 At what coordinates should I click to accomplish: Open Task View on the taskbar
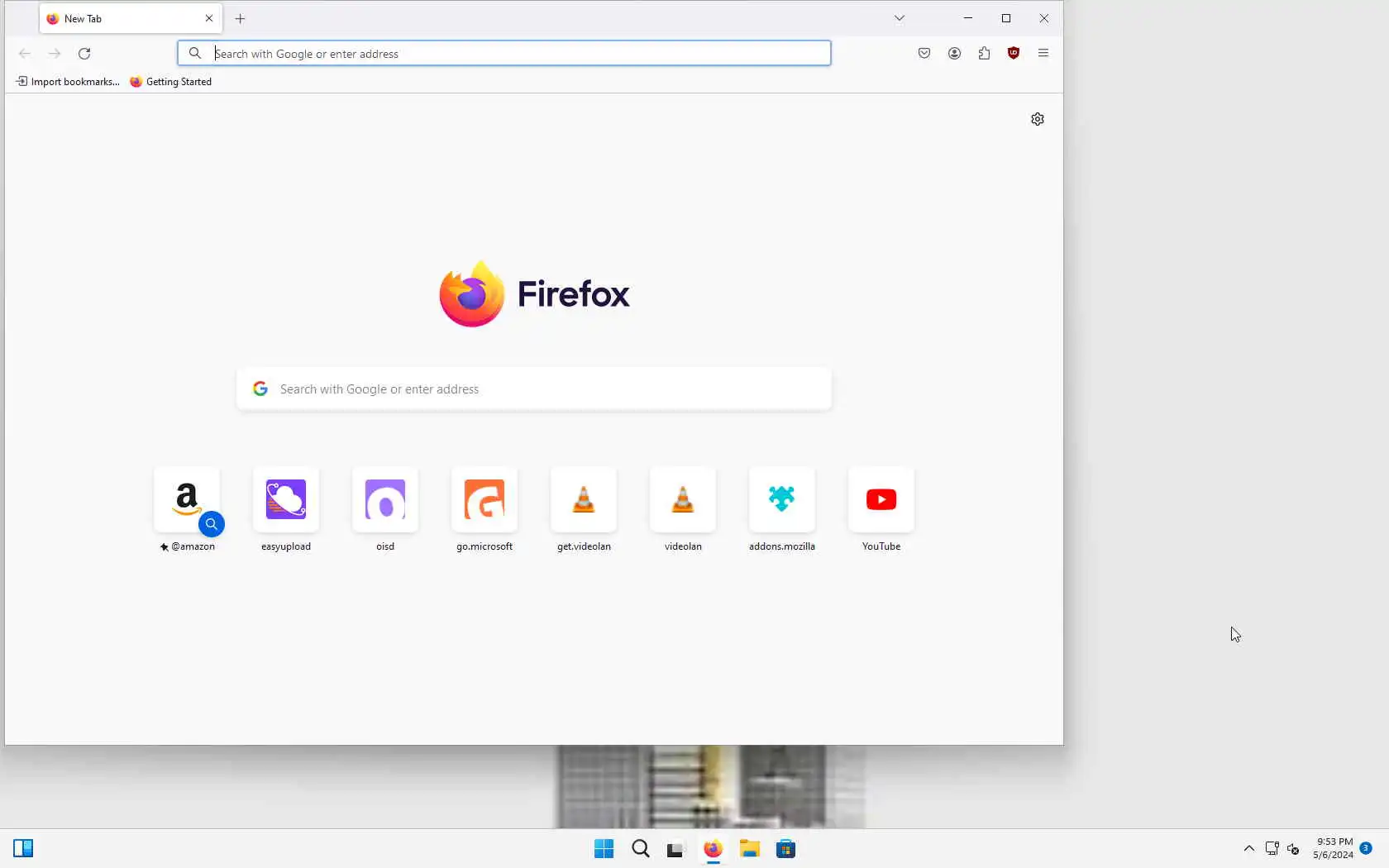tap(675, 849)
